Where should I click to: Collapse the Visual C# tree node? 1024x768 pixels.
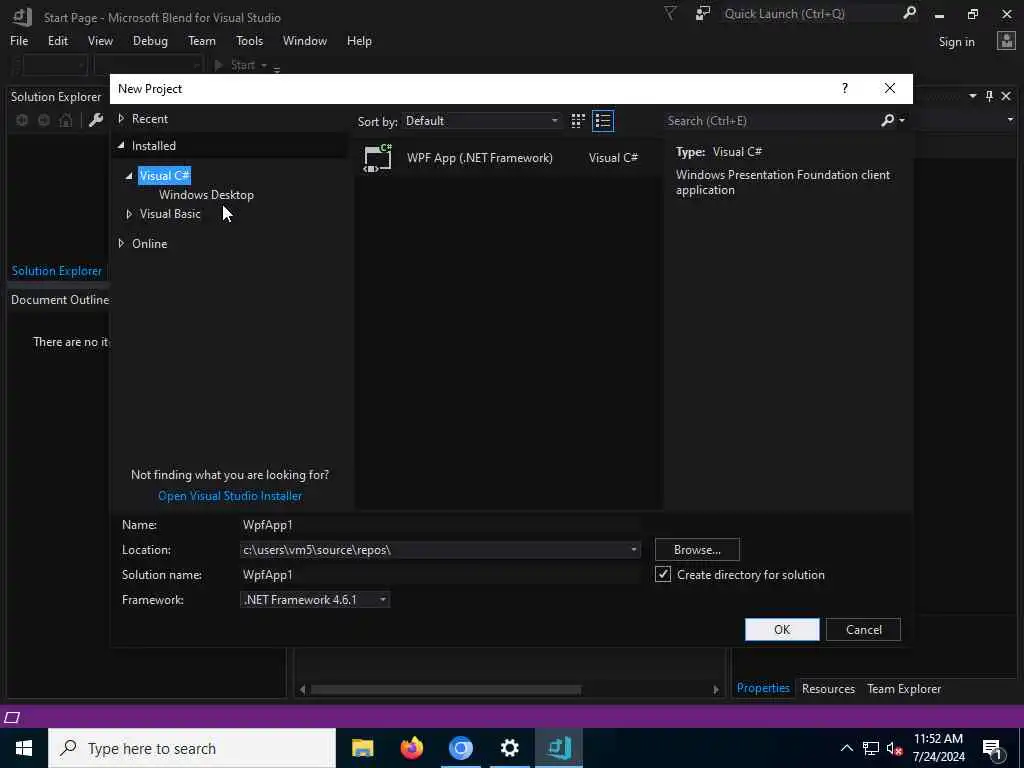[x=129, y=176]
